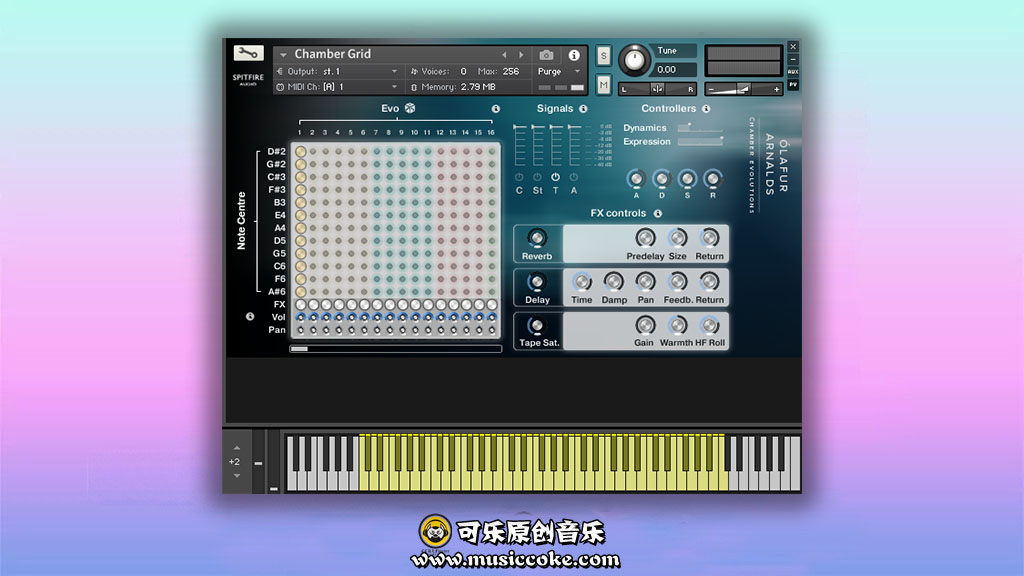The width and height of the screenshot is (1024, 576).
Task: Select Evo 1 pin on D#2 row
Action: (300, 152)
